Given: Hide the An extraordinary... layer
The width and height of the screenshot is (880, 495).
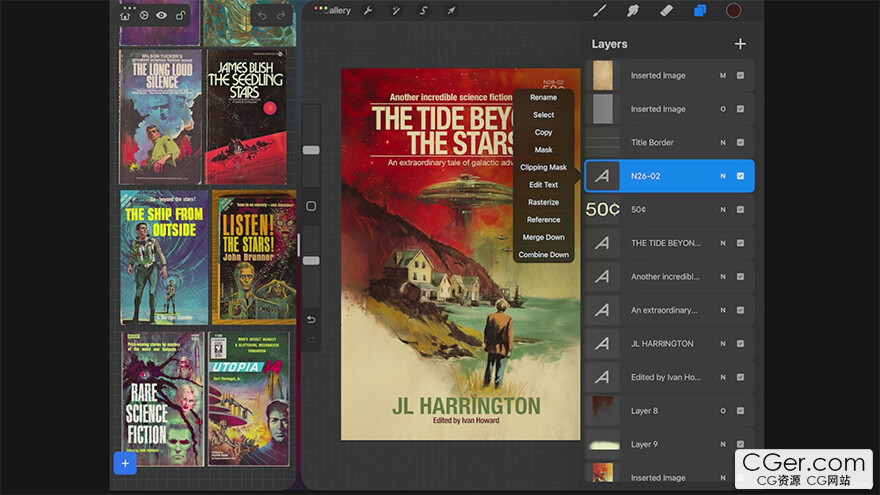Looking at the screenshot, I should pos(740,310).
